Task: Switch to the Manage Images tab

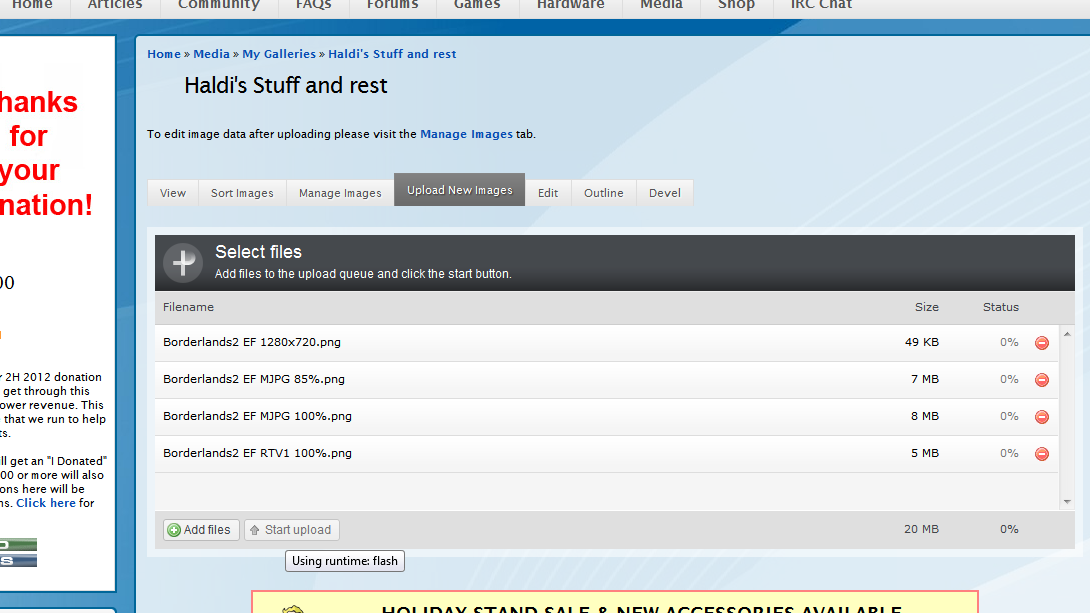Action: pos(340,193)
